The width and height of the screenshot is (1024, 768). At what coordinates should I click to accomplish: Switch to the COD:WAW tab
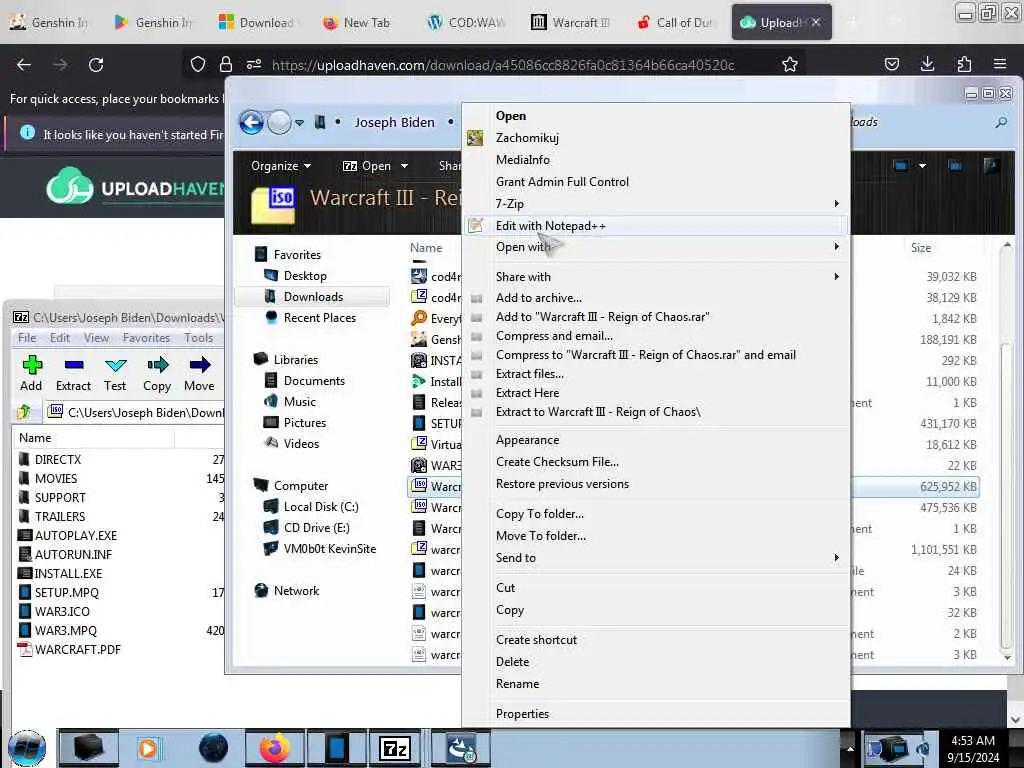click(468, 22)
